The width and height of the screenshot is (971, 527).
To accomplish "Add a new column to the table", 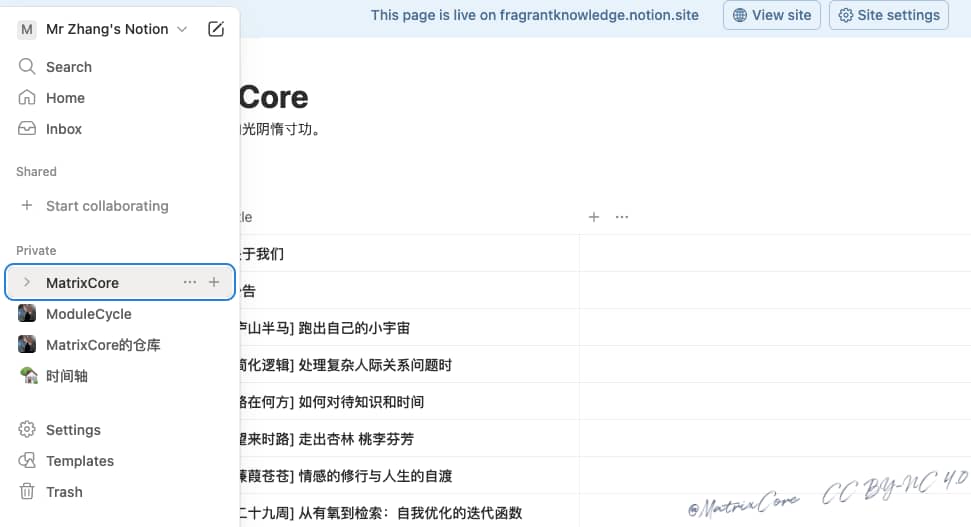I will 594,217.
